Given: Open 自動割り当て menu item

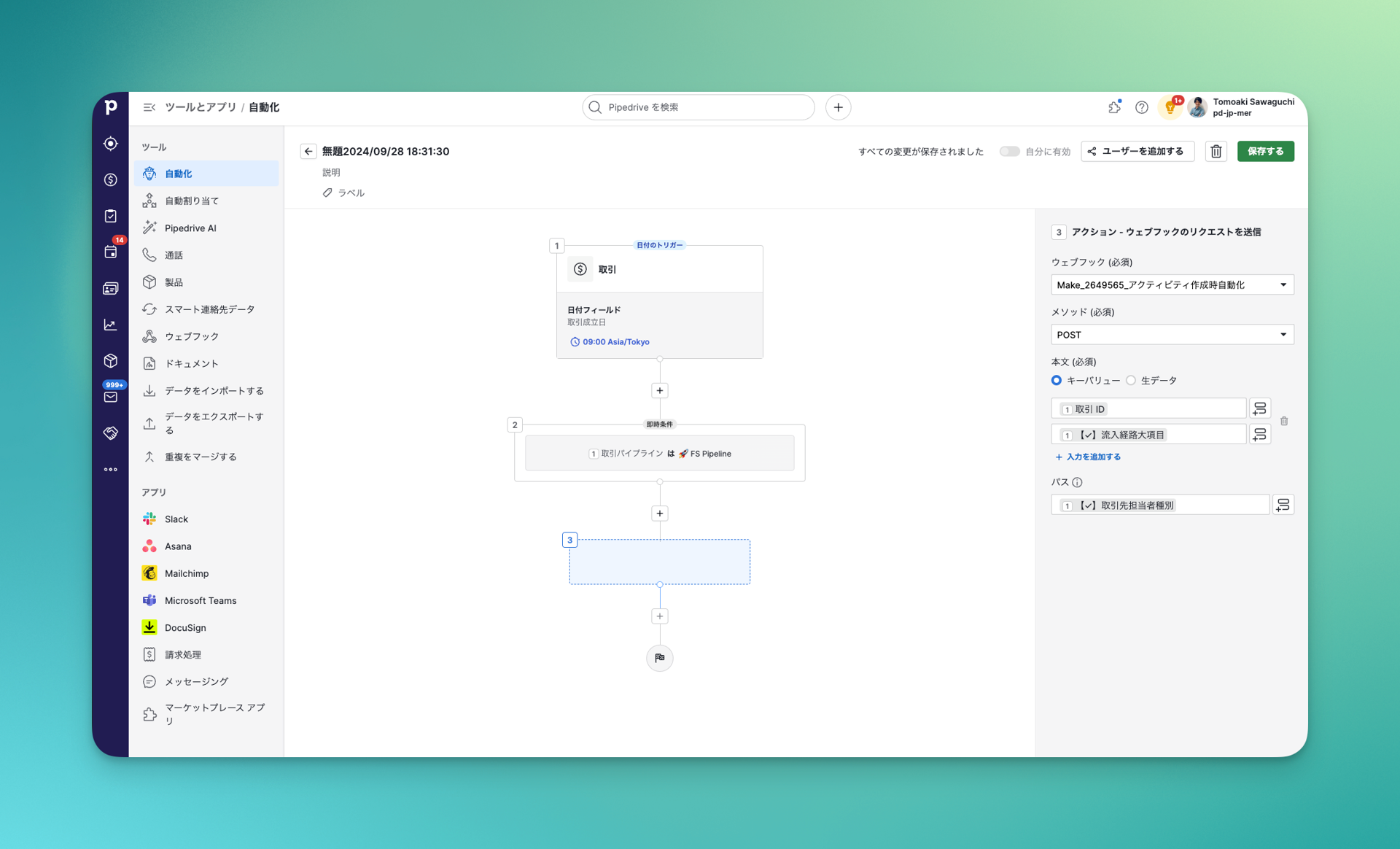Looking at the screenshot, I should tap(206, 201).
